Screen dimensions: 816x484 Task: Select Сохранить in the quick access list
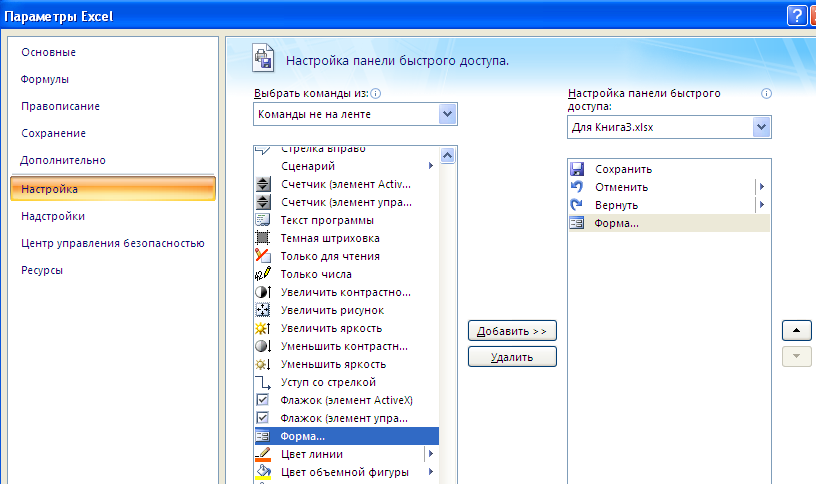669,169
